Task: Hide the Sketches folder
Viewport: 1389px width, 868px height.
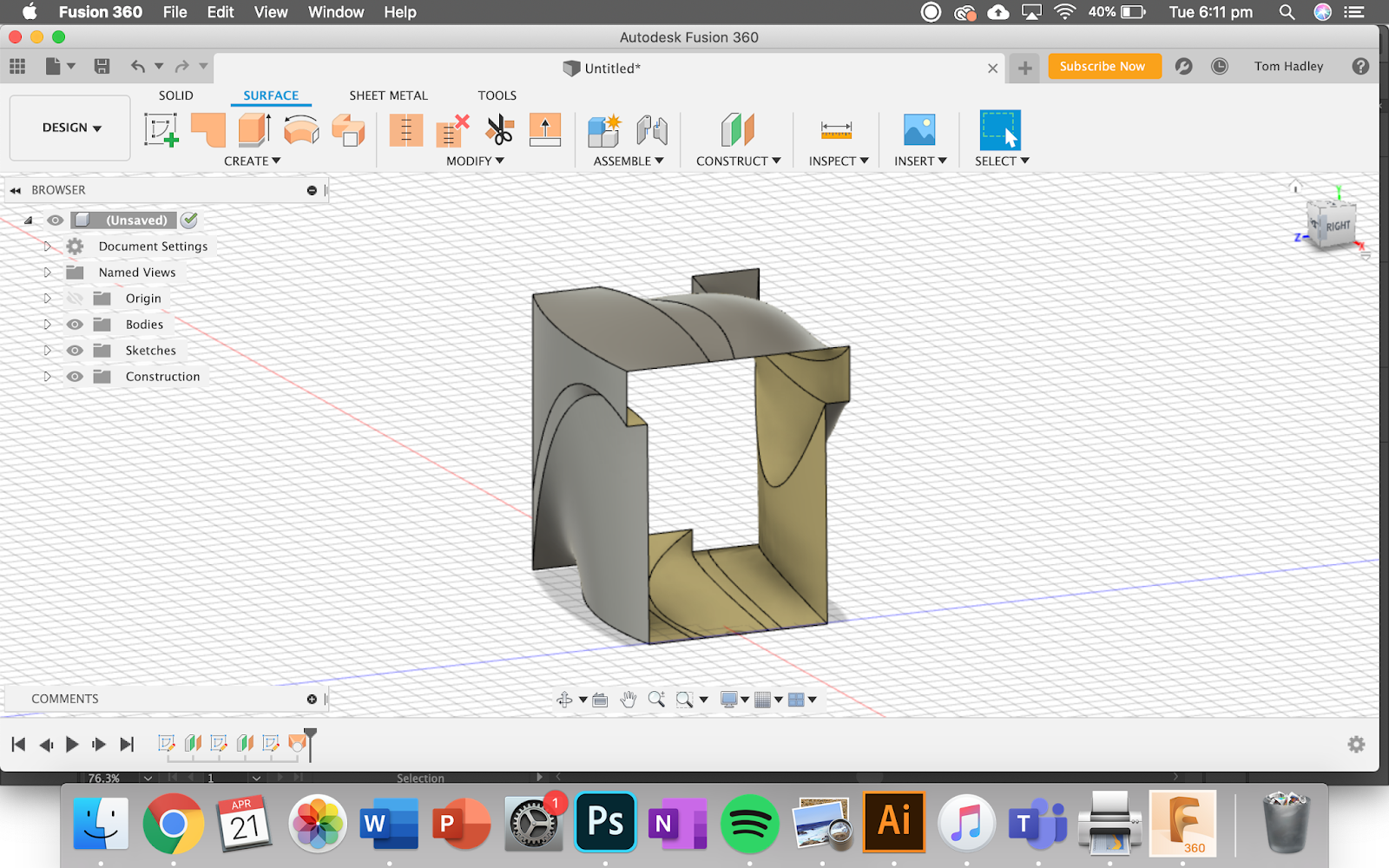Action: tap(76, 351)
